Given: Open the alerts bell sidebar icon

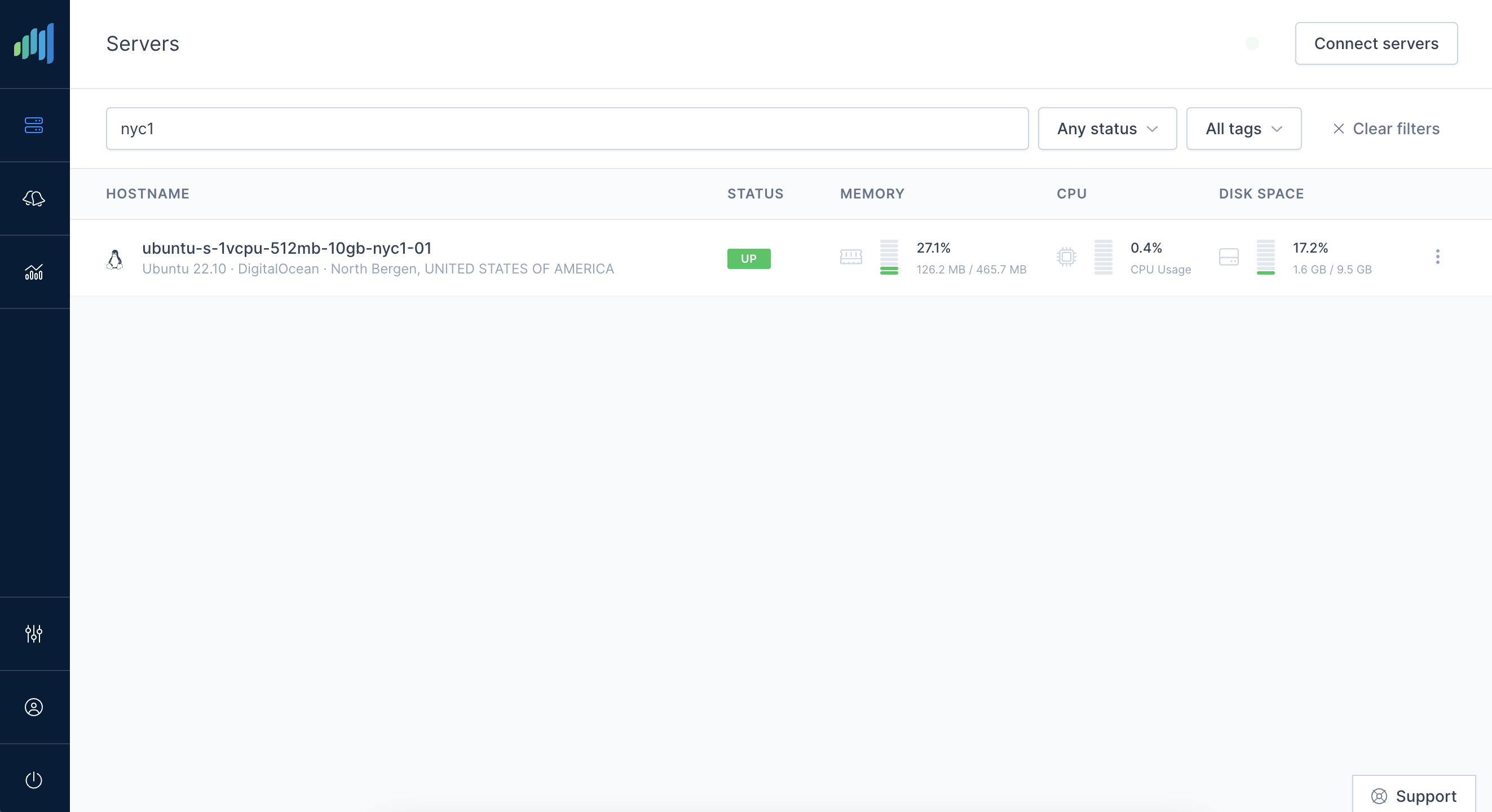Looking at the screenshot, I should point(34,198).
